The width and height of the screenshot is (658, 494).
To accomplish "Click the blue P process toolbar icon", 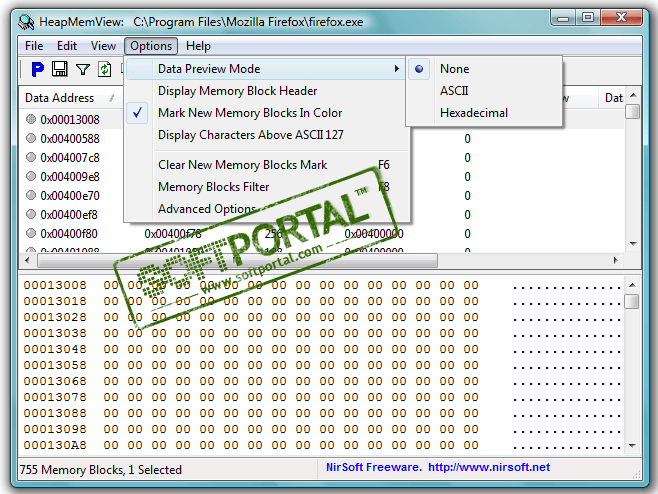I will 37,69.
